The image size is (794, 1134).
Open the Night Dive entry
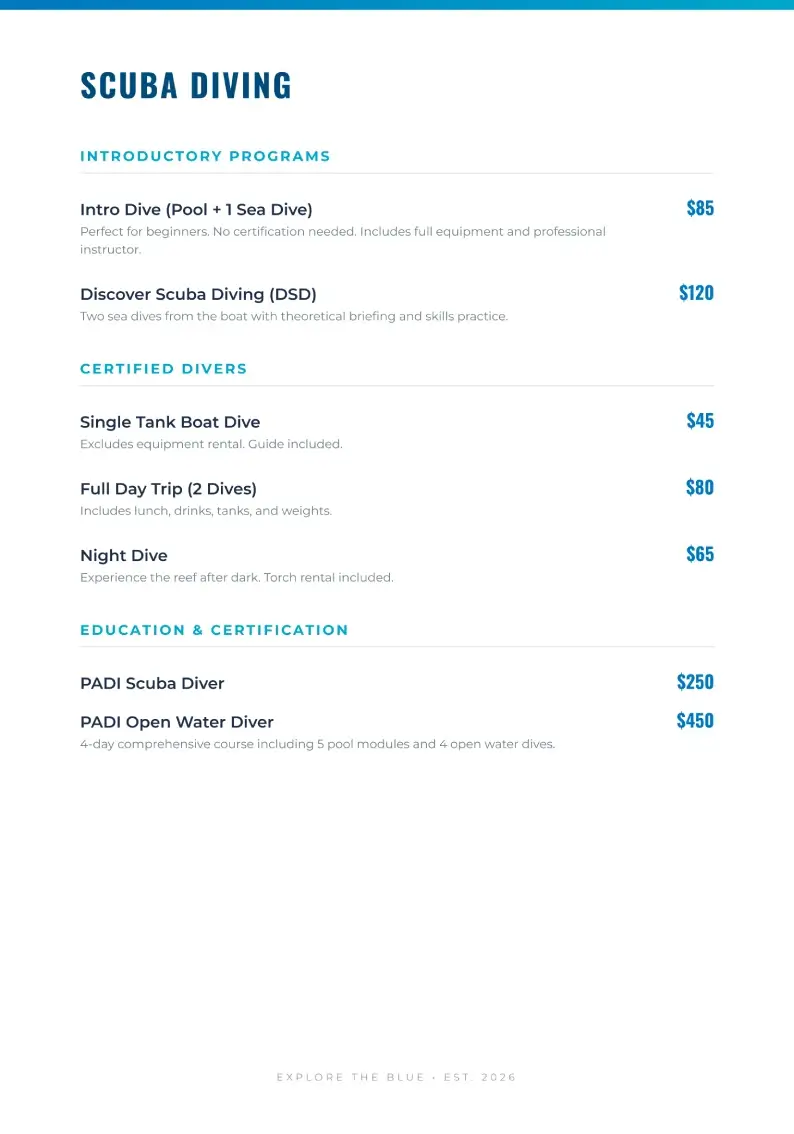tap(124, 556)
